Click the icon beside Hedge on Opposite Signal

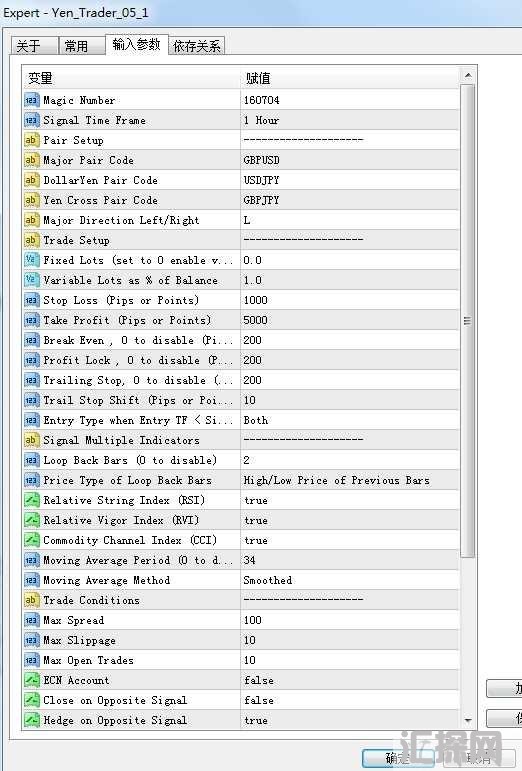31,720
